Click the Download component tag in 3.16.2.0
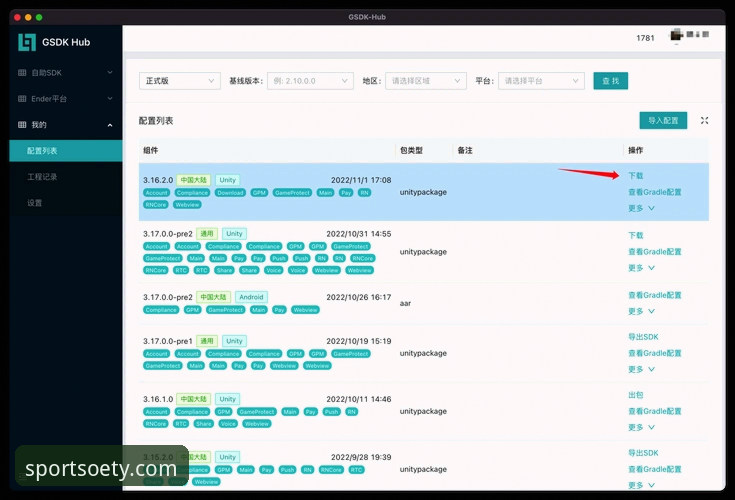The height and width of the screenshot is (500, 735). pos(230,193)
